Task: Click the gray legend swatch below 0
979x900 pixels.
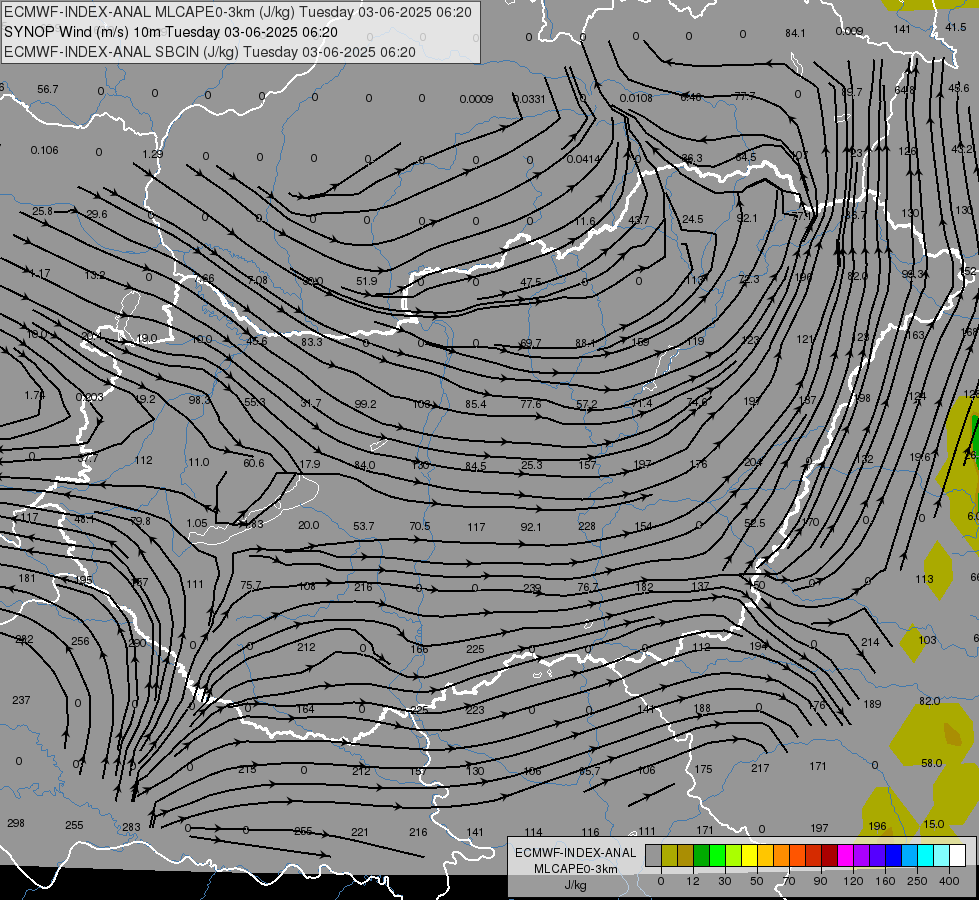Action: (x=654, y=856)
